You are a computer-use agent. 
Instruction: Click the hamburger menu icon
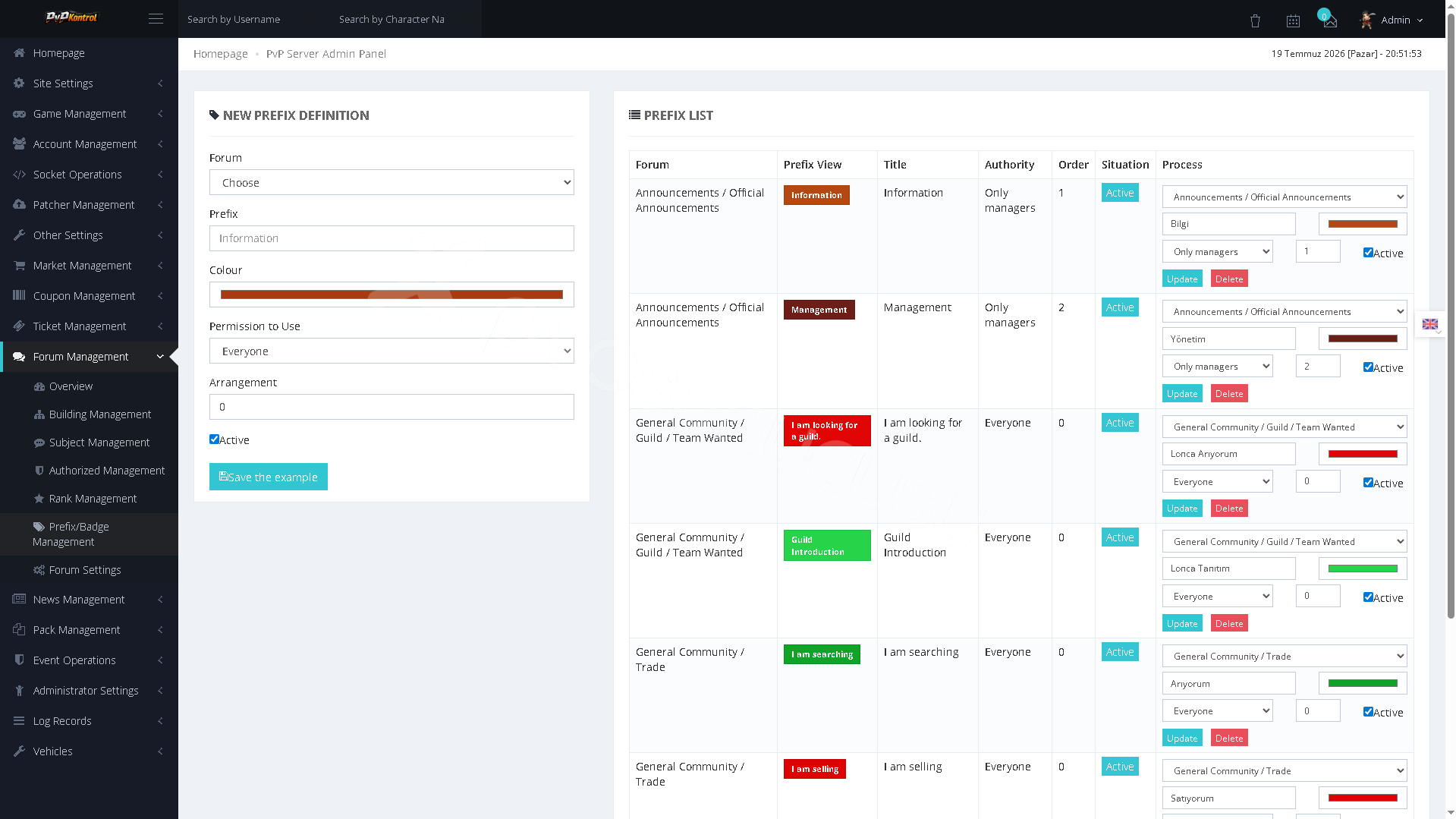156,19
